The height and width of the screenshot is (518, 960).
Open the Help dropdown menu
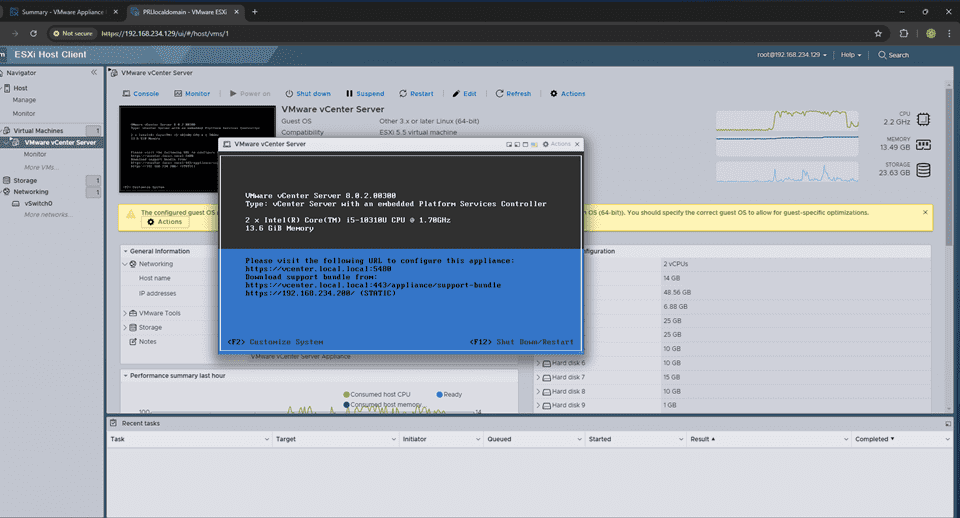pos(851,55)
